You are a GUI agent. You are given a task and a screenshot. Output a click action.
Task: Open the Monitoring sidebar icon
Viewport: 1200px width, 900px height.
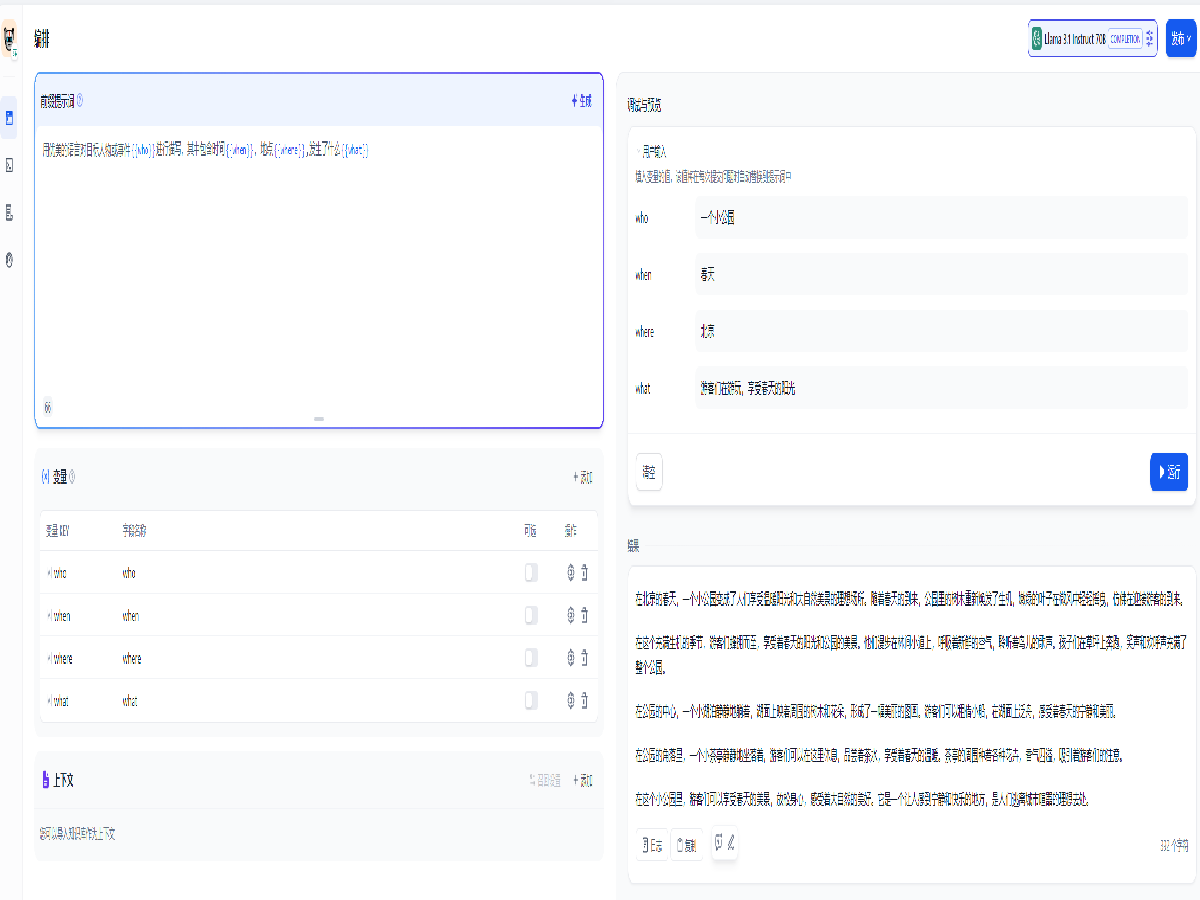[x=9, y=259]
